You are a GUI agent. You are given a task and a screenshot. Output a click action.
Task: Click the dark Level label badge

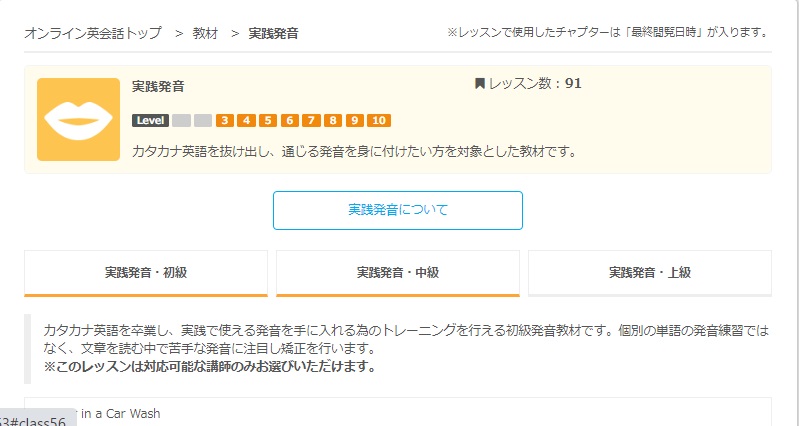pyautogui.click(x=150, y=121)
